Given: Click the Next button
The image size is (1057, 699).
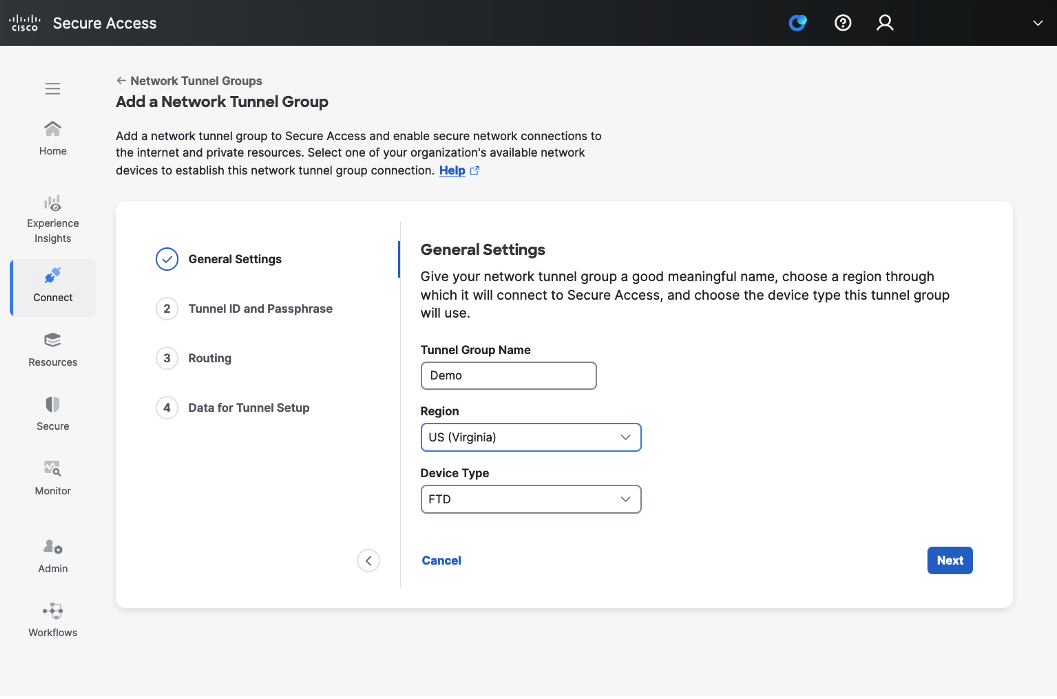Looking at the screenshot, I should 949,560.
